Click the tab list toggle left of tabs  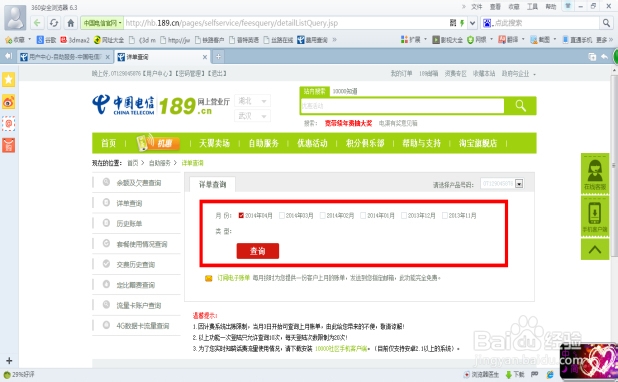pos(8,56)
